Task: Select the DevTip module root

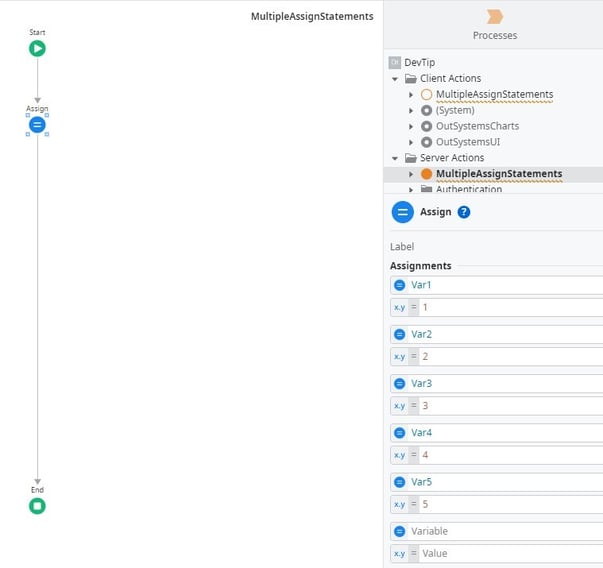Action: pos(419,62)
